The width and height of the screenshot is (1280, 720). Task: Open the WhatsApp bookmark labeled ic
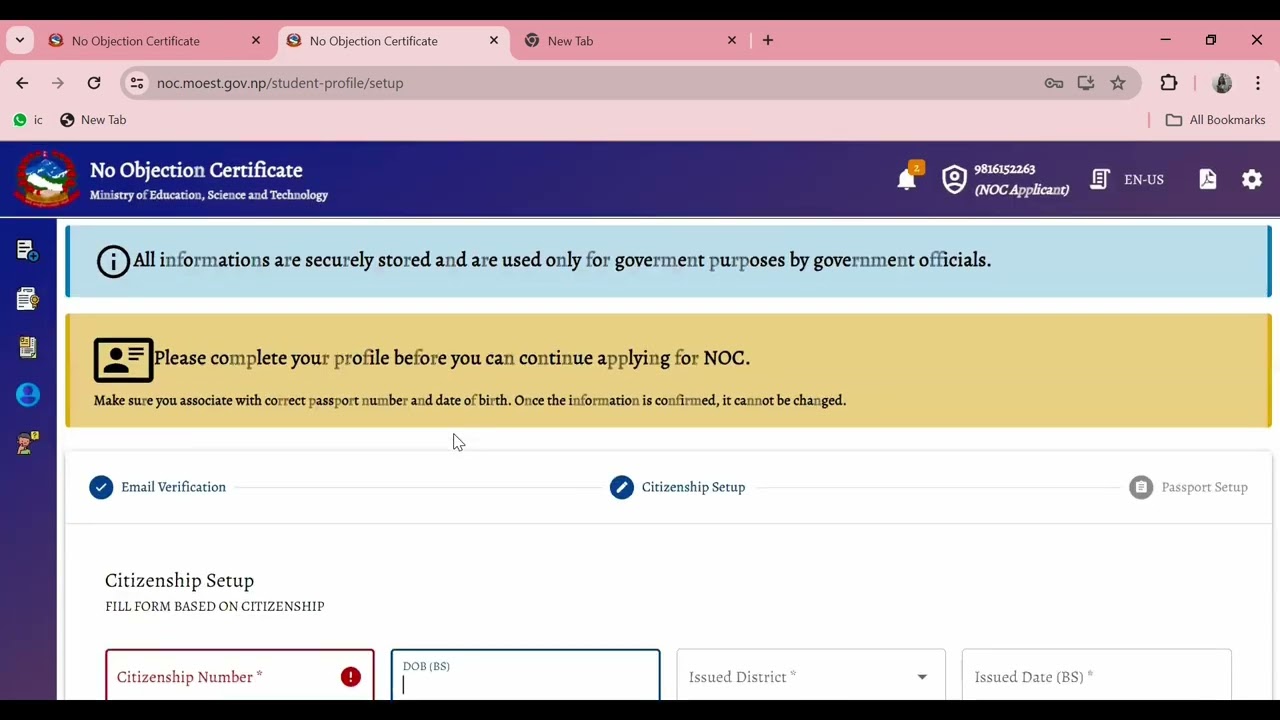(x=28, y=120)
